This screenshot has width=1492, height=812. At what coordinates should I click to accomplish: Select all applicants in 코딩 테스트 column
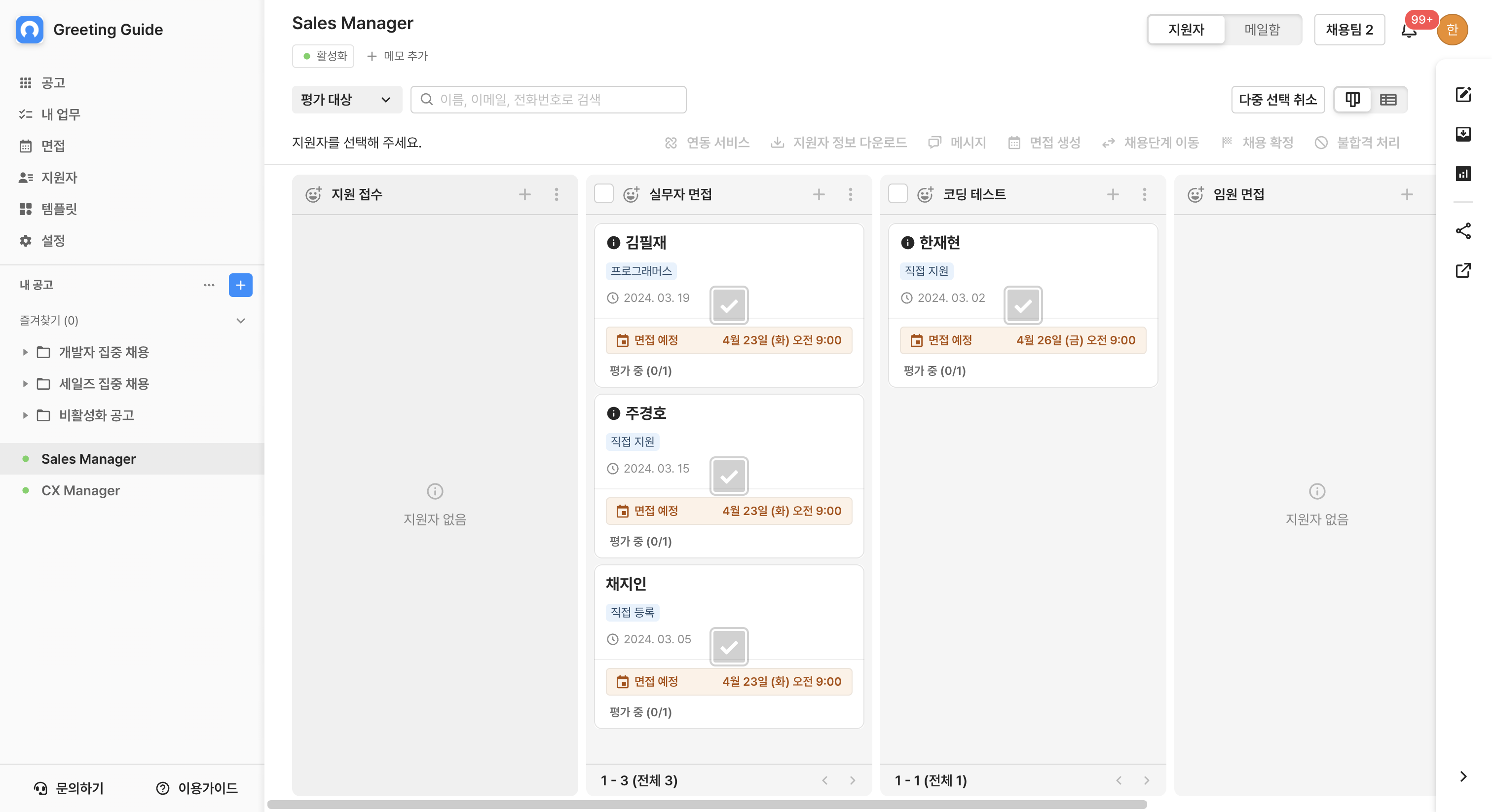(898, 193)
